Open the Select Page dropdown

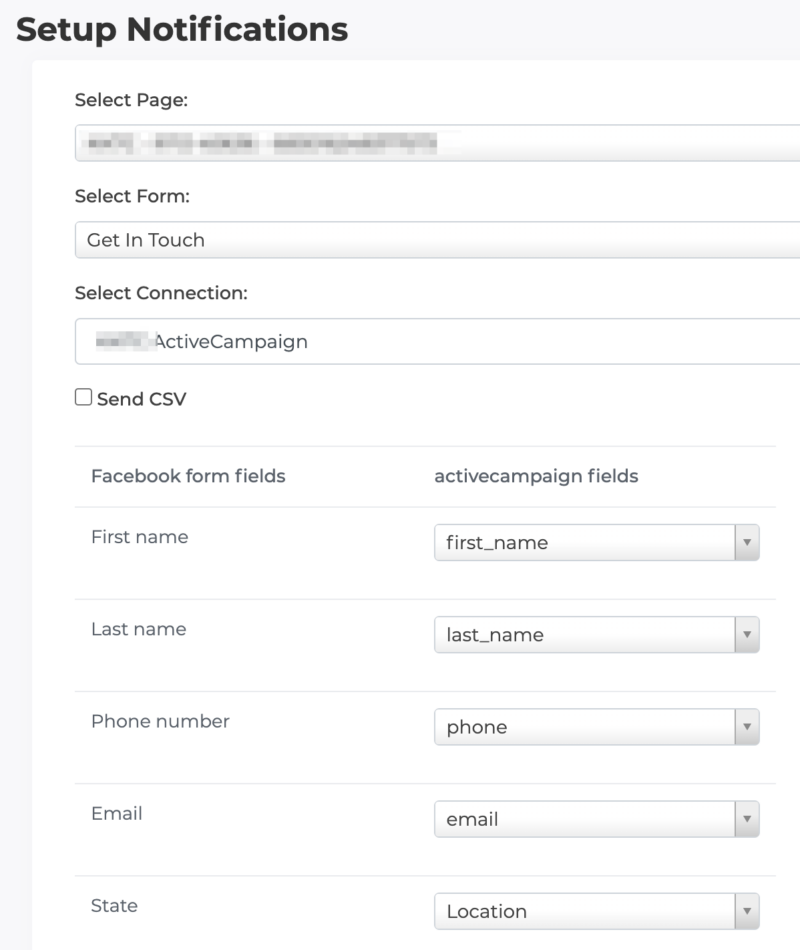click(437, 143)
